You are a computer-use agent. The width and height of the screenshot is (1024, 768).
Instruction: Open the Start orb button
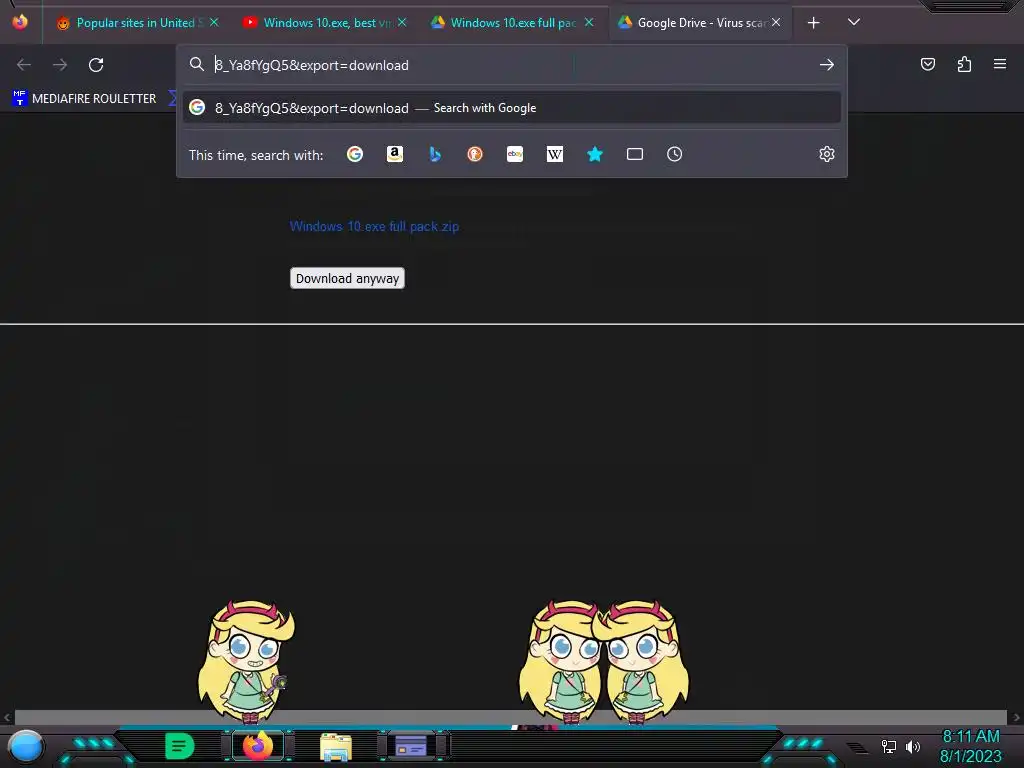pos(26,746)
